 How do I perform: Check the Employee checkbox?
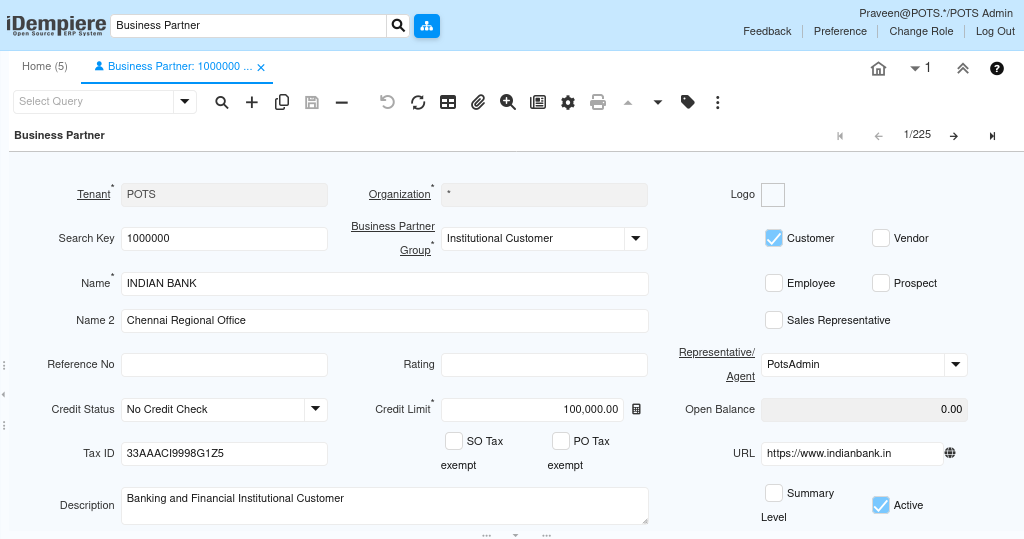pos(774,283)
